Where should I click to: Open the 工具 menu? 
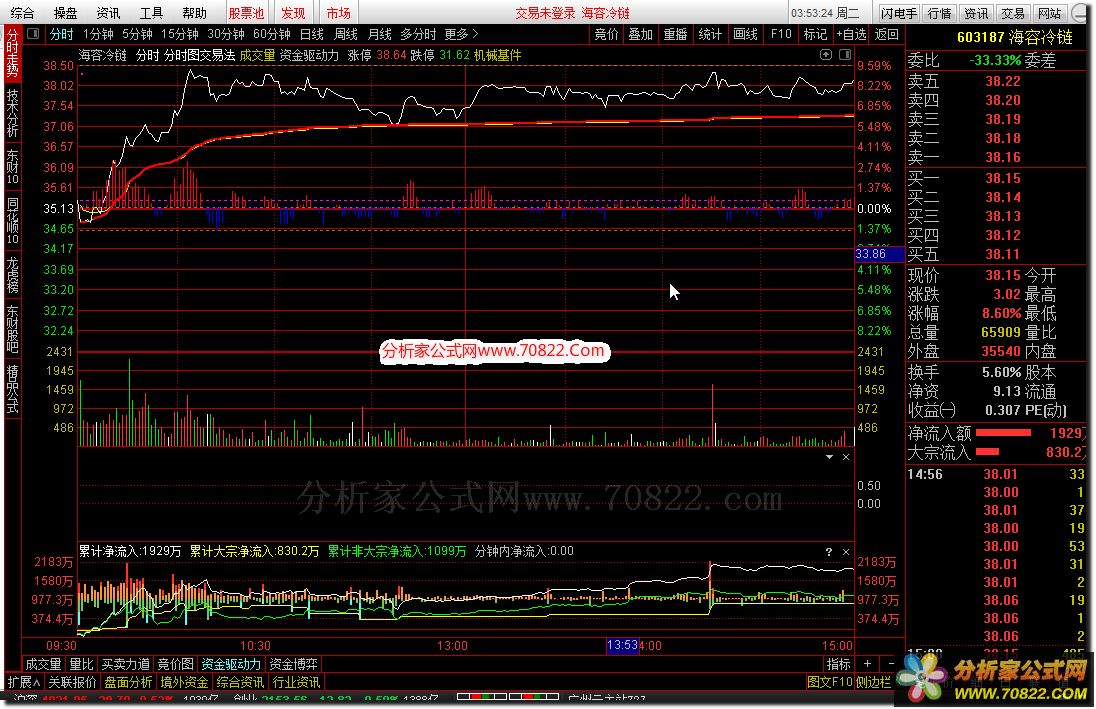click(x=151, y=13)
